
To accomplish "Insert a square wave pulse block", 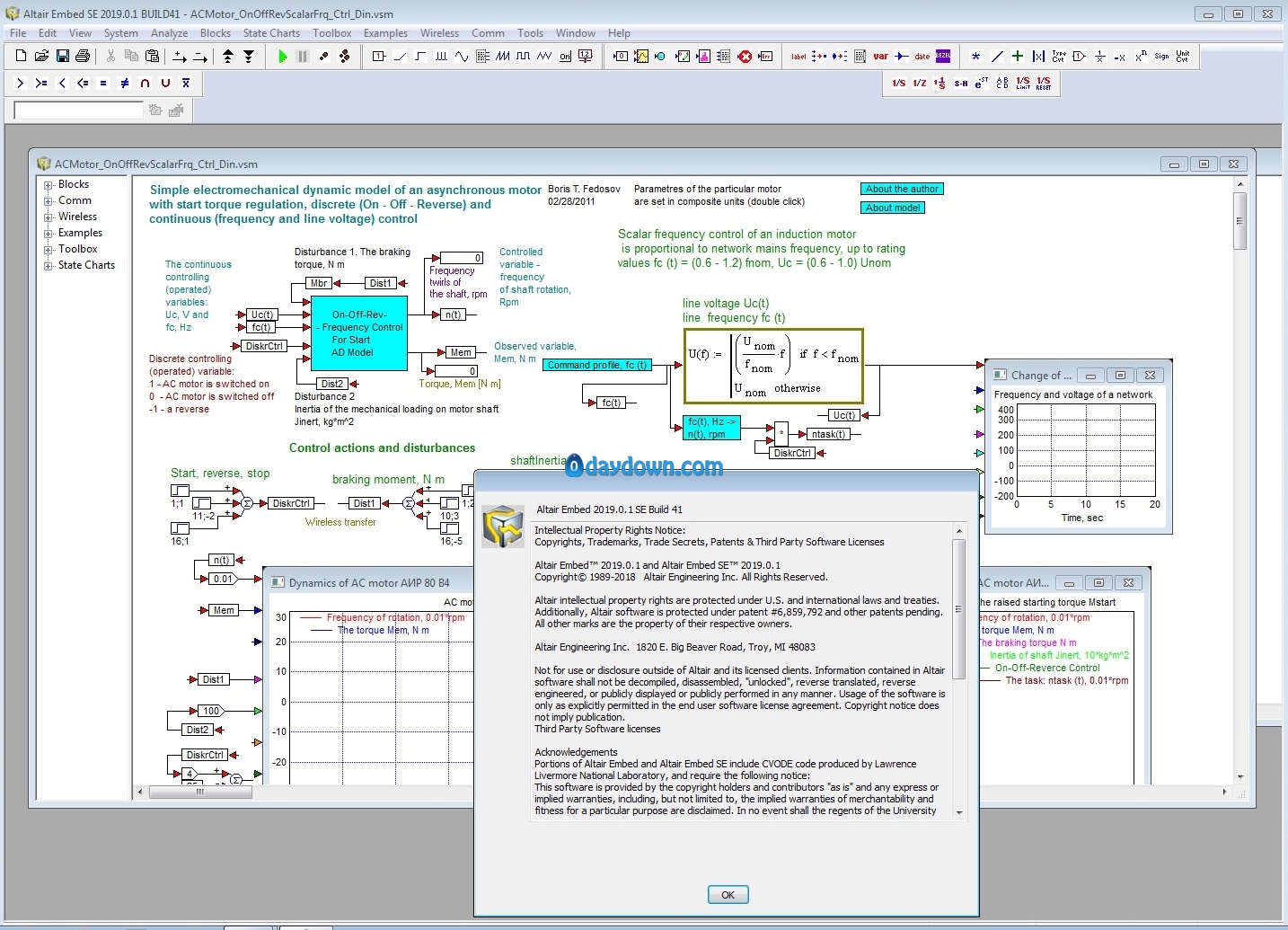I will pyautogui.click(x=524, y=56).
